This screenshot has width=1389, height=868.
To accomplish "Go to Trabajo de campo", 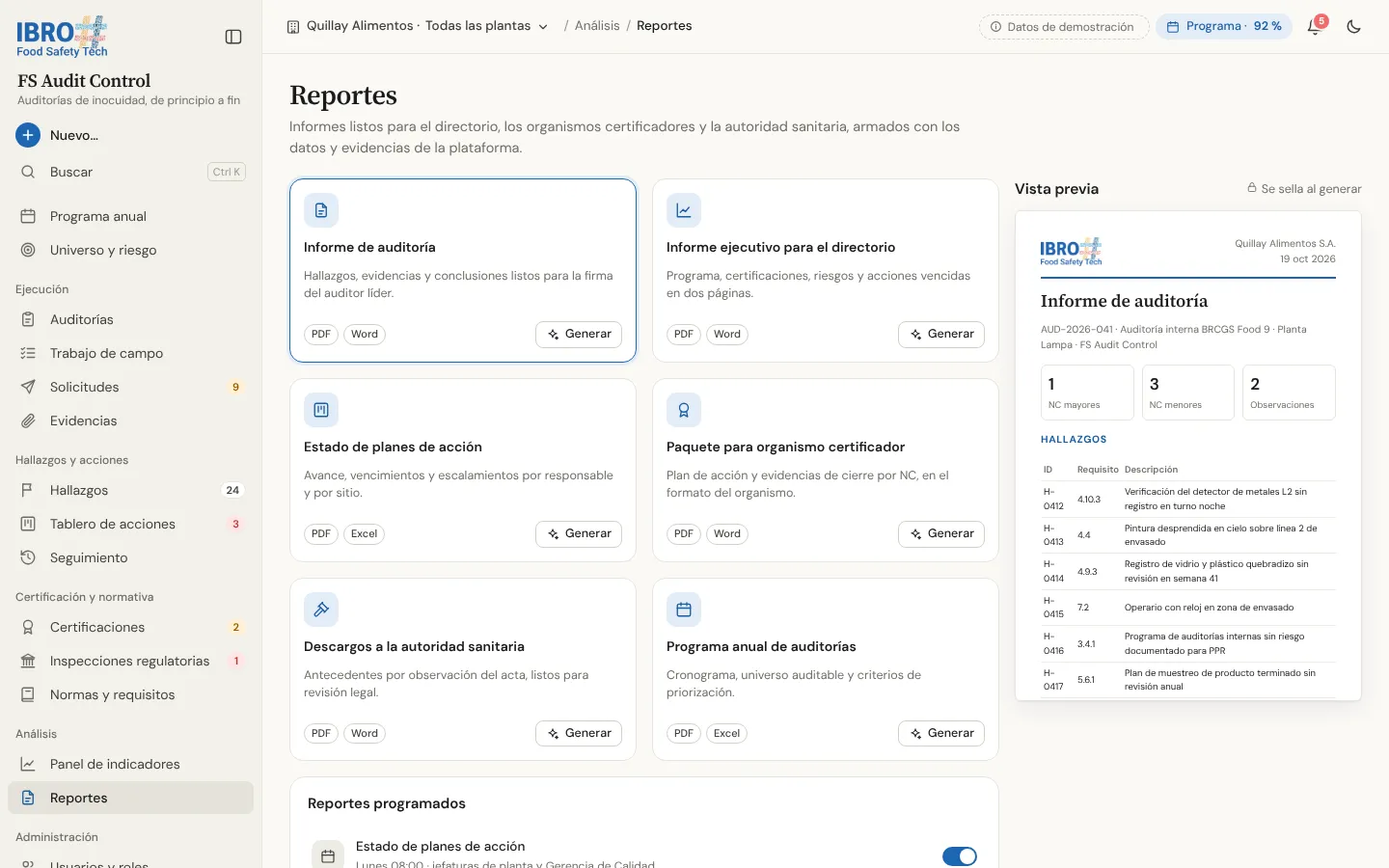I will [x=130, y=353].
